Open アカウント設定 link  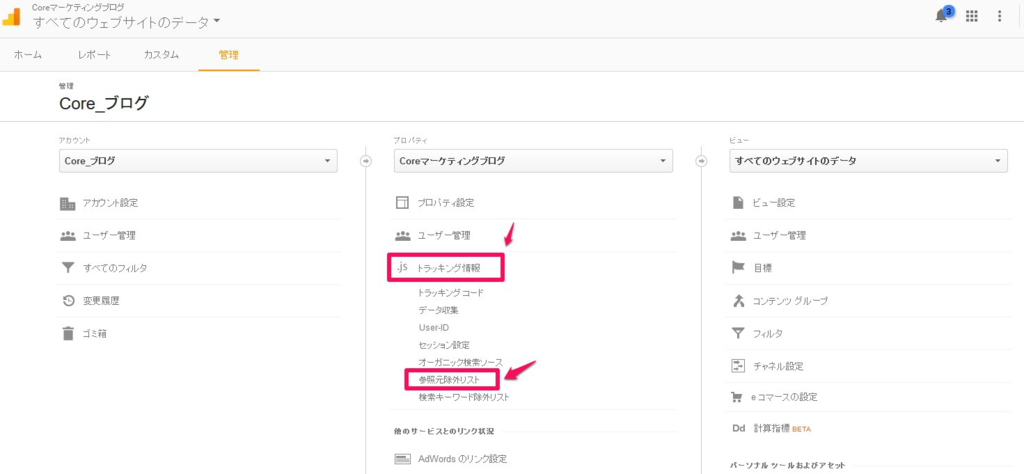pyautogui.click(x=110, y=203)
